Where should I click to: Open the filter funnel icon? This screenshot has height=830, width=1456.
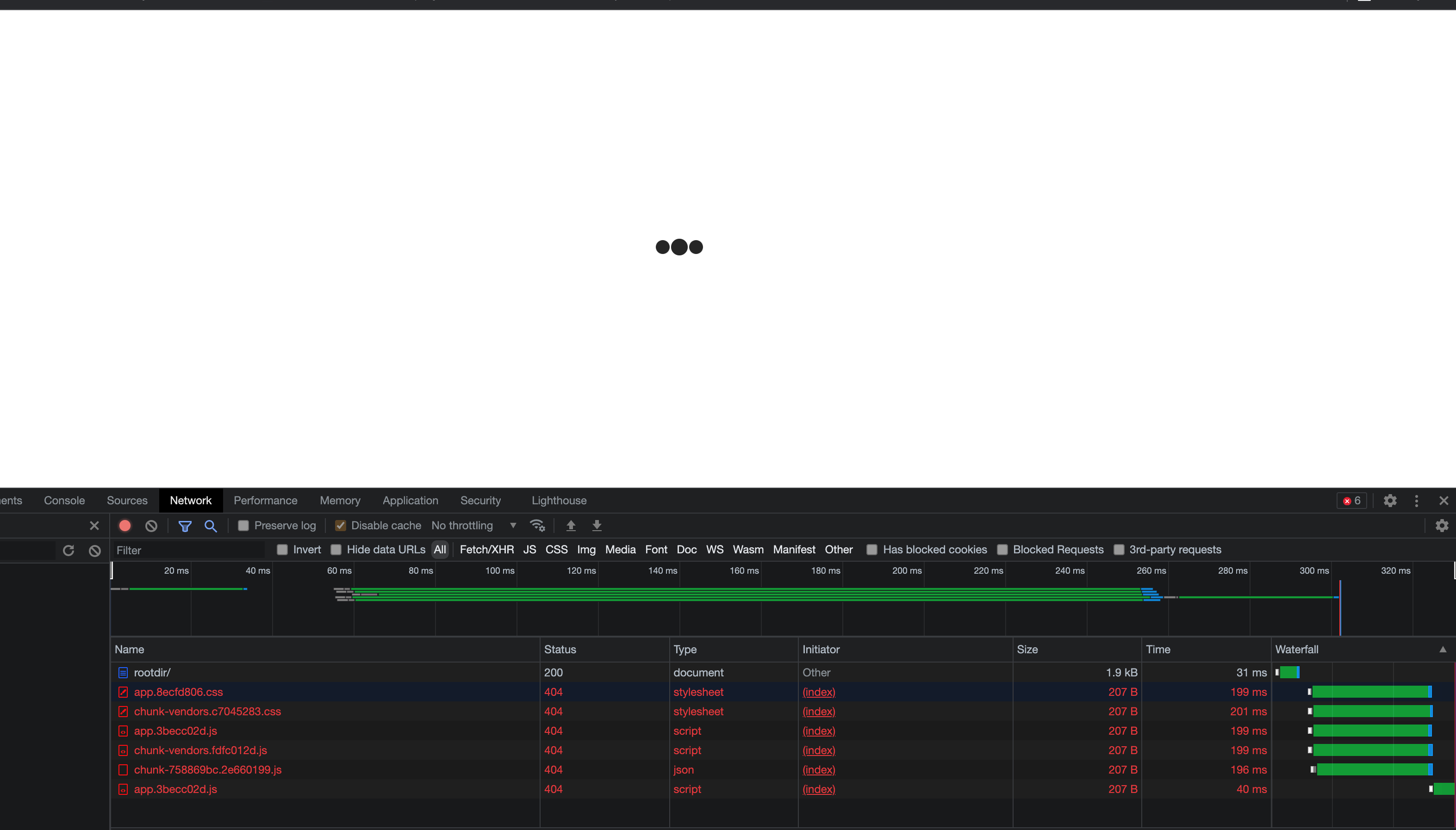point(184,525)
